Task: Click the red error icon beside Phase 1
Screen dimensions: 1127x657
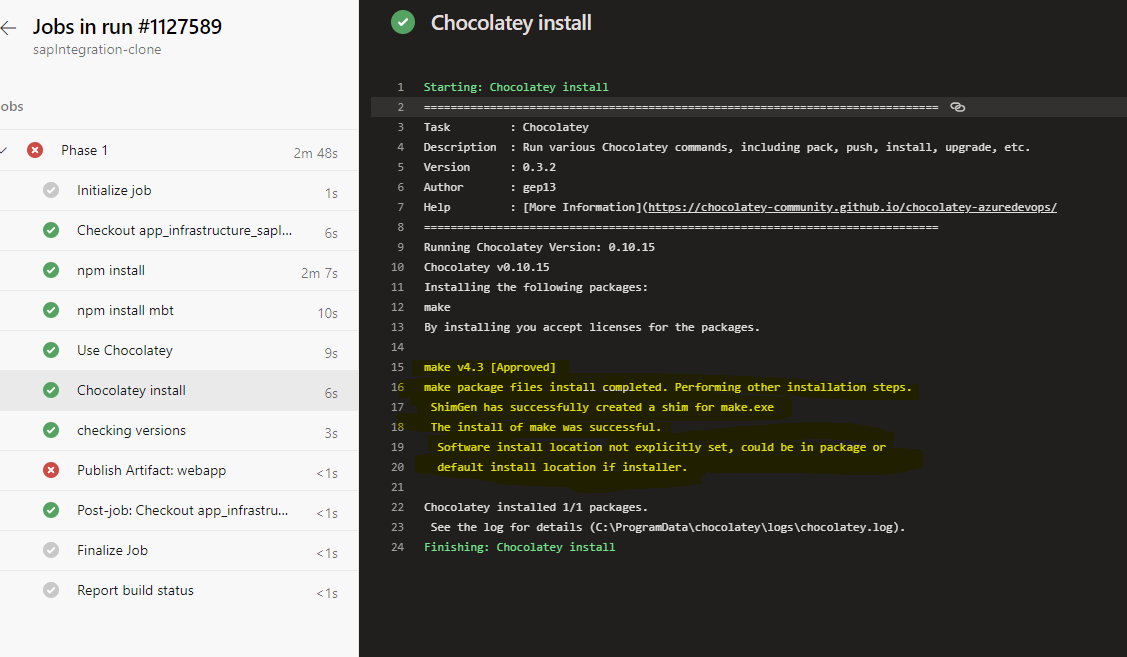Action: (36, 150)
